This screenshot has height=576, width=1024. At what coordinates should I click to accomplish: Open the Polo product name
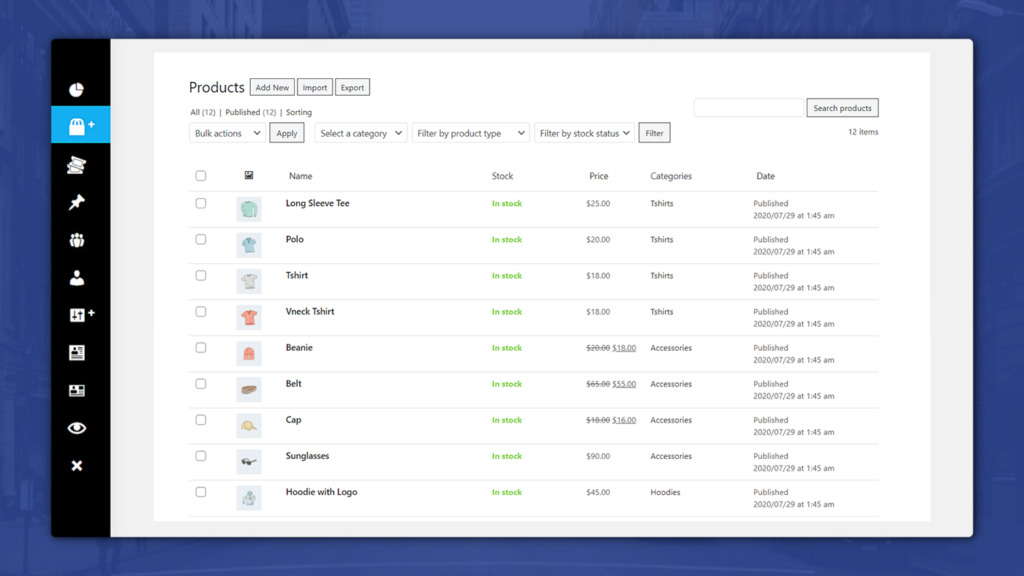point(295,239)
